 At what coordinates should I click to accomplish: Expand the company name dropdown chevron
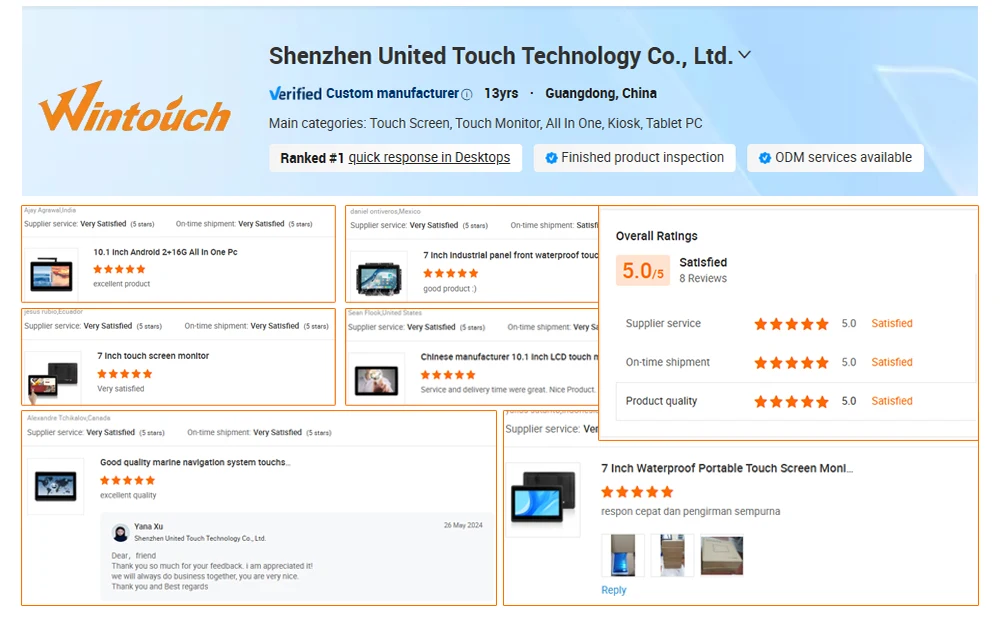[x=744, y=55]
